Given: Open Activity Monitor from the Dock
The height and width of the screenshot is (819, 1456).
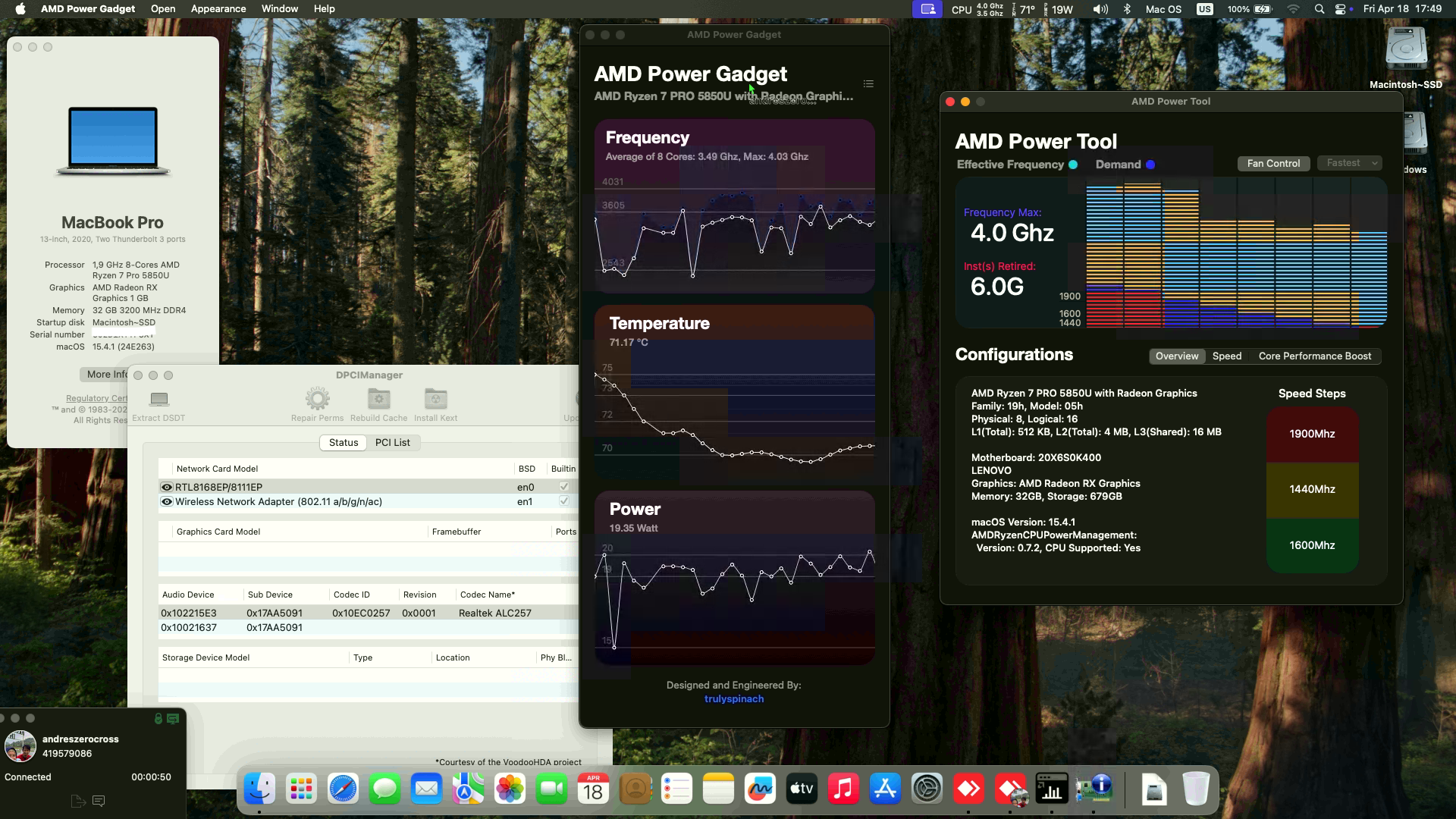Looking at the screenshot, I should (1052, 789).
